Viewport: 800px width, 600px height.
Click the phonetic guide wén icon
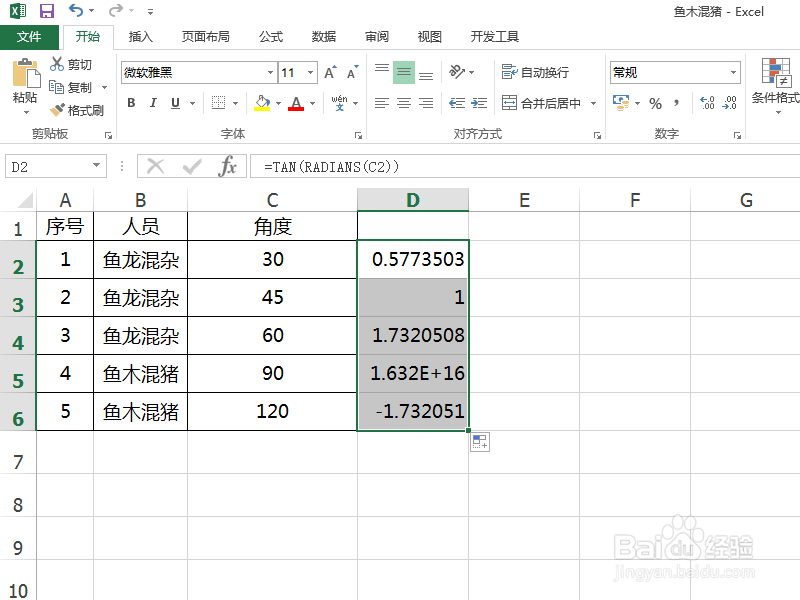pos(339,103)
